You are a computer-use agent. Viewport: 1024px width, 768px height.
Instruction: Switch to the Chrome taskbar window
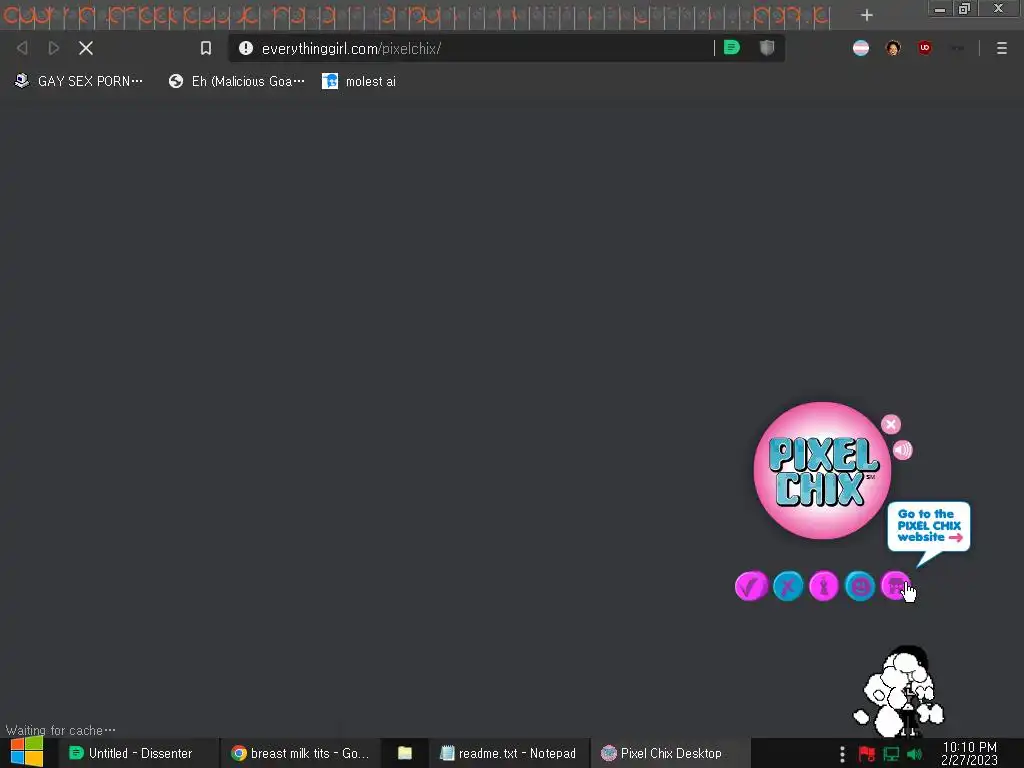click(300, 753)
